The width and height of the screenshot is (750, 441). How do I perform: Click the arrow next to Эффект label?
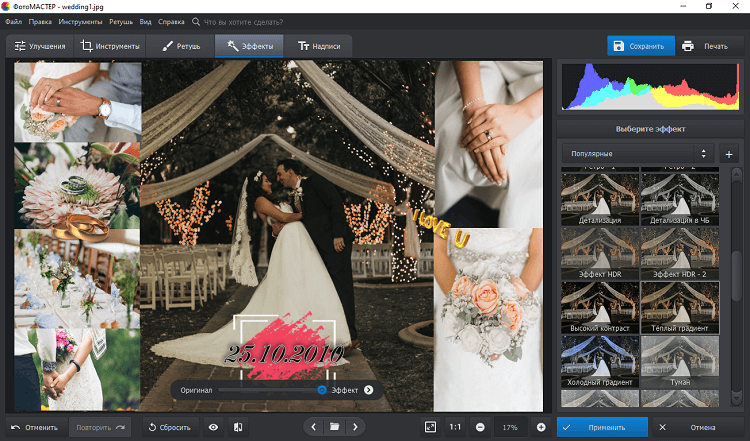pyautogui.click(x=368, y=390)
